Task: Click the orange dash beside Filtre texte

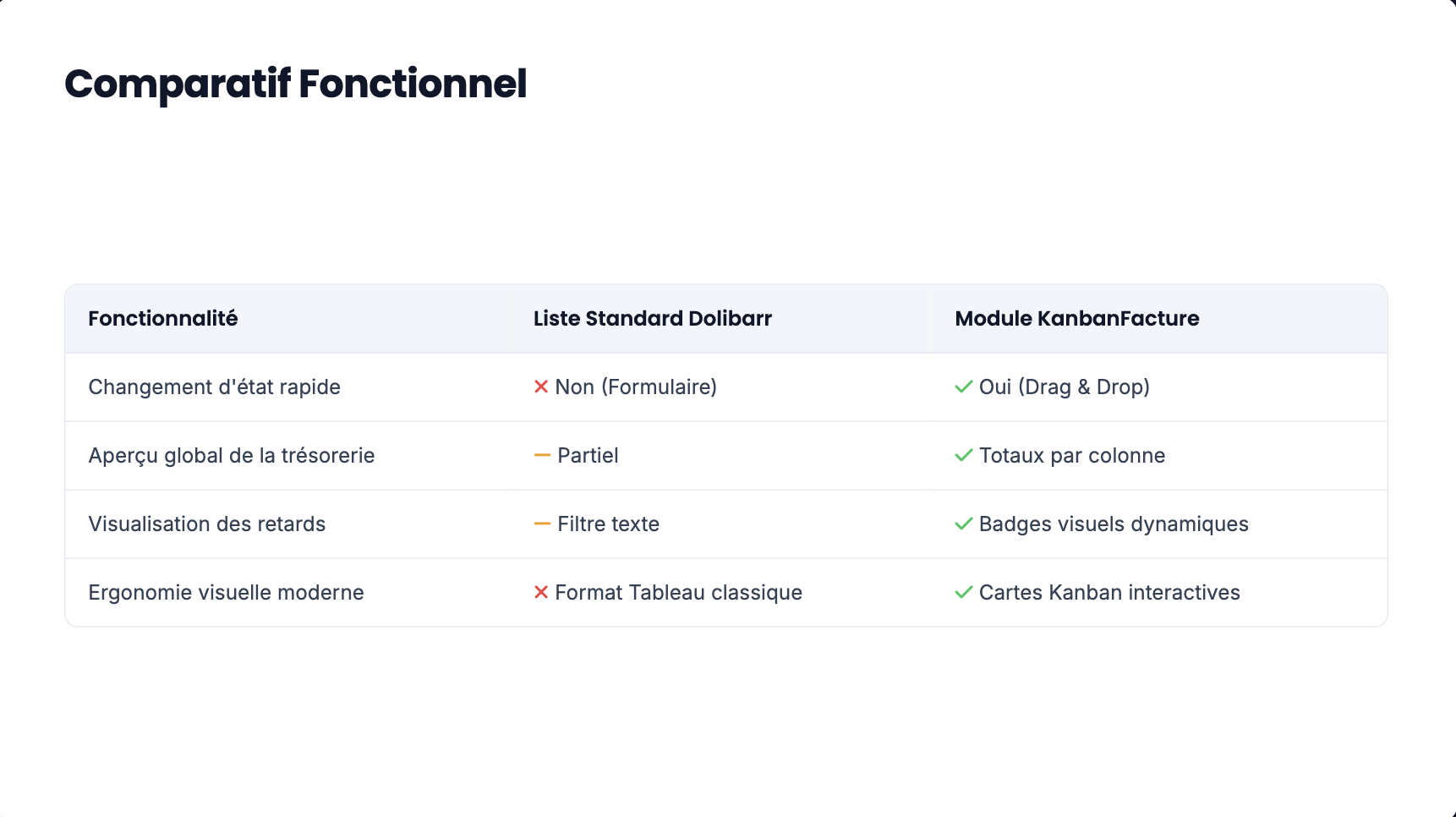Action: (x=542, y=524)
